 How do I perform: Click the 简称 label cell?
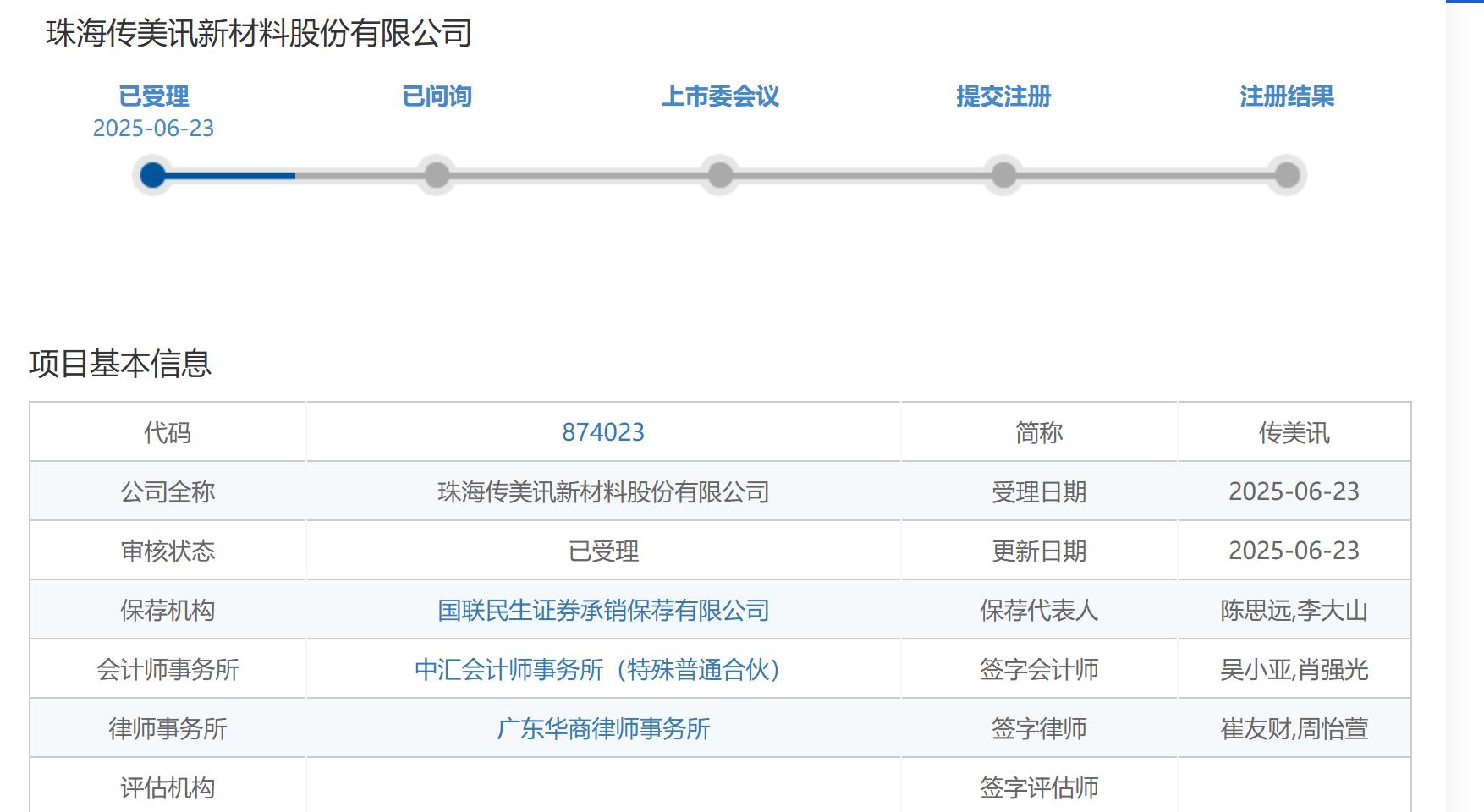click(1039, 432)
